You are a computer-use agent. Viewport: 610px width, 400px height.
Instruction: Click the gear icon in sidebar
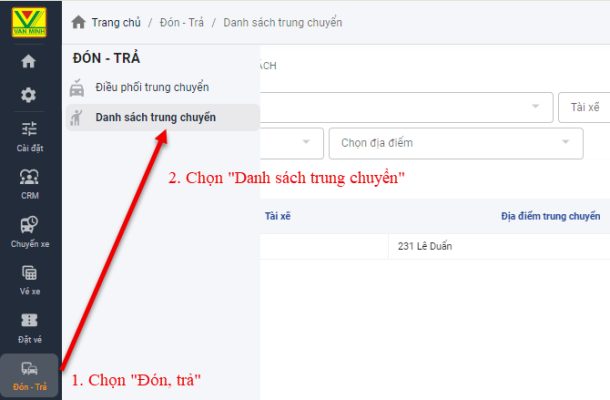point(29,95)
